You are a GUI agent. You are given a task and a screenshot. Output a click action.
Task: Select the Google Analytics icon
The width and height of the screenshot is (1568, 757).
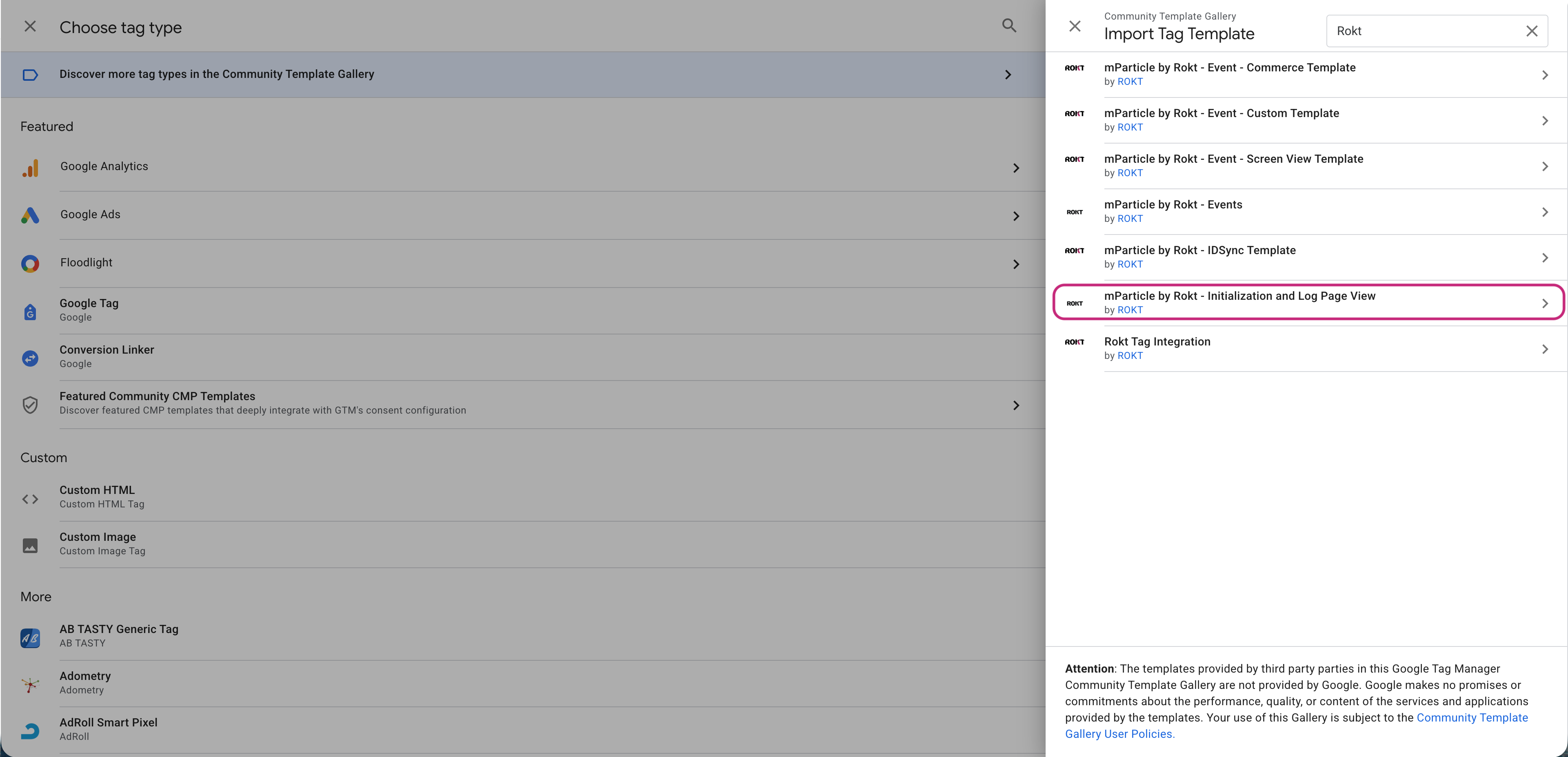30,168
